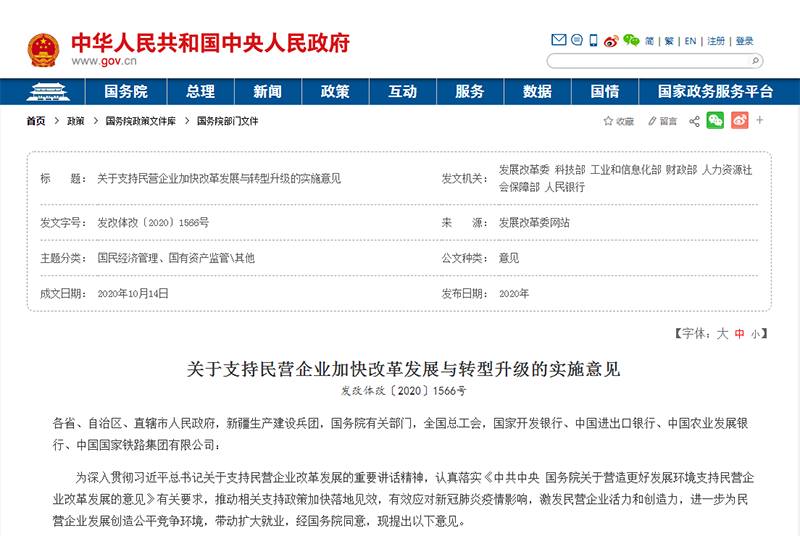Click source text 发展改革委网站
800x536 pixels.
coord(534,222)
